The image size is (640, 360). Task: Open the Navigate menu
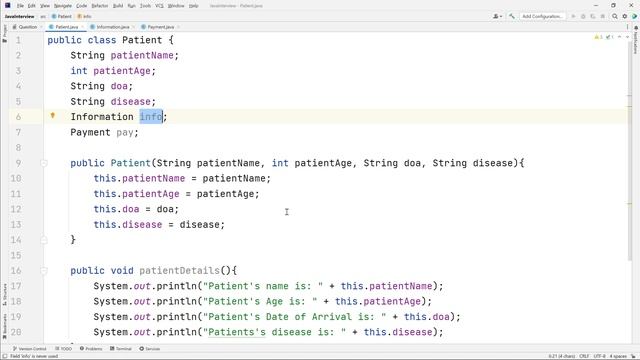click(63, 6)
